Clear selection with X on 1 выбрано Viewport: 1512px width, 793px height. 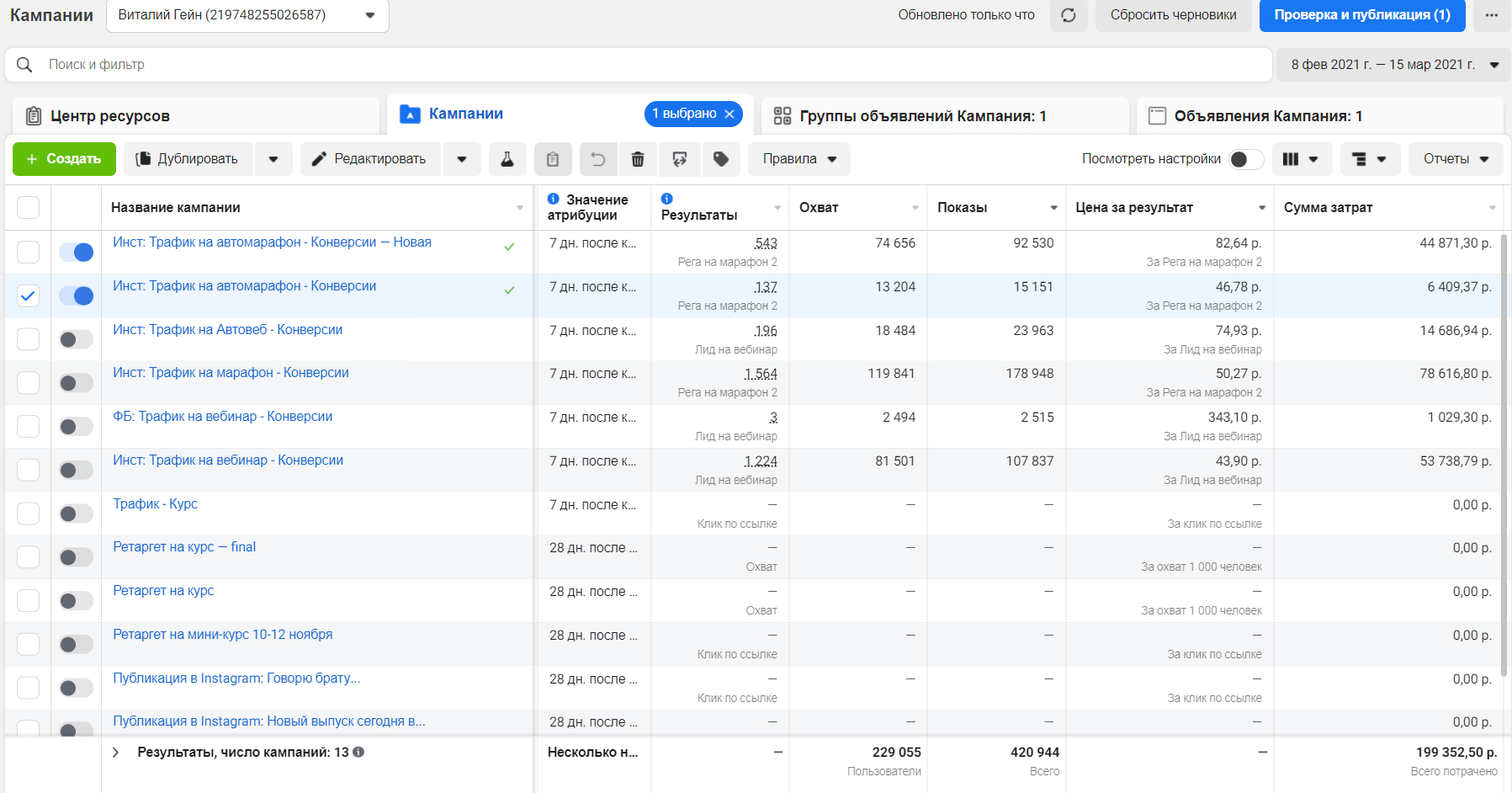pos(729,114)
